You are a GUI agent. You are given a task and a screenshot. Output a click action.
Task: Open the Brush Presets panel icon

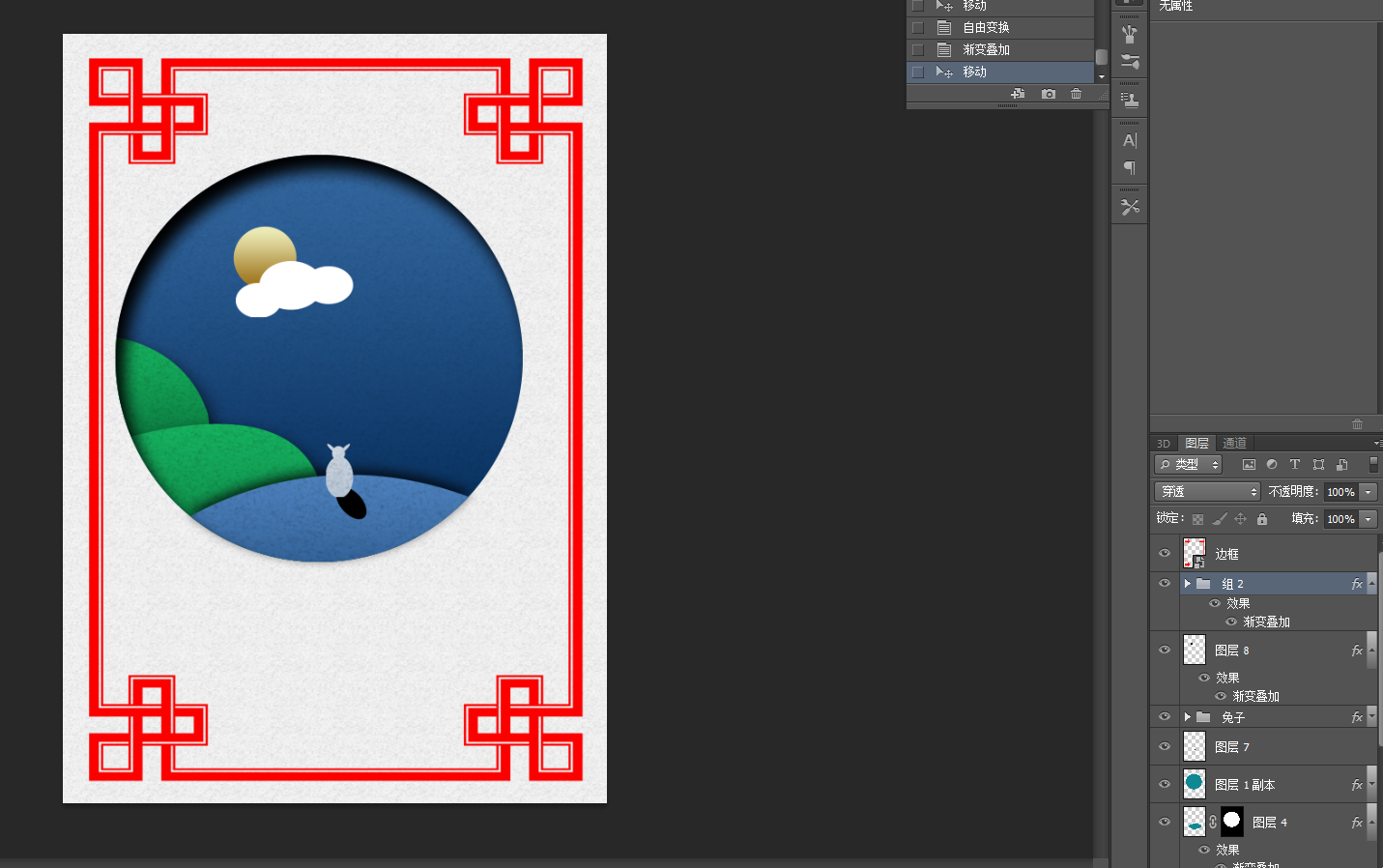[1130, 62]
